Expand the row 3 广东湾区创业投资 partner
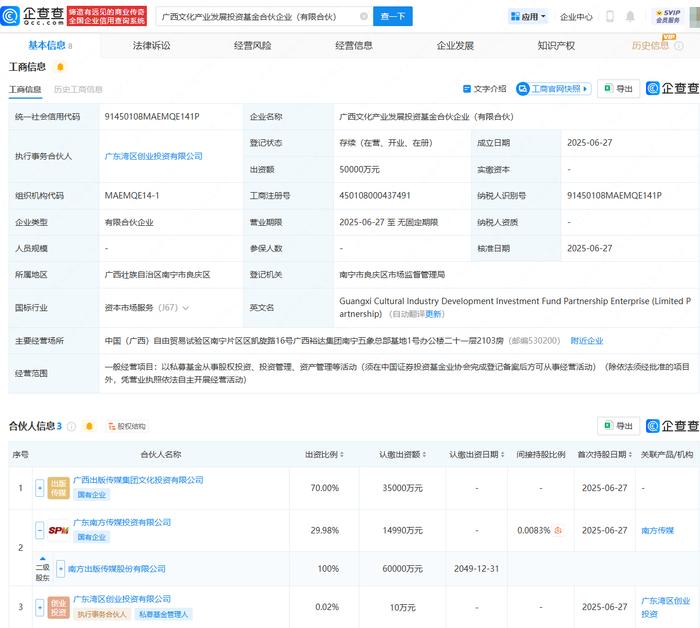Image resolution: width=700 pixels, height=628 pixels. 40,607
